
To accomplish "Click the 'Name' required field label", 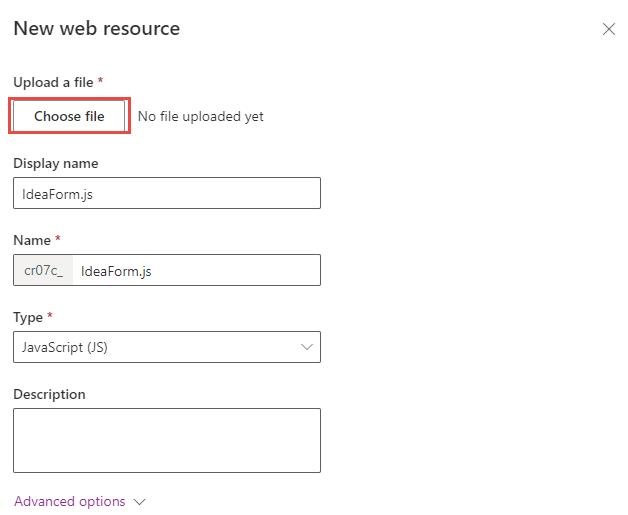I will point(32,240).
